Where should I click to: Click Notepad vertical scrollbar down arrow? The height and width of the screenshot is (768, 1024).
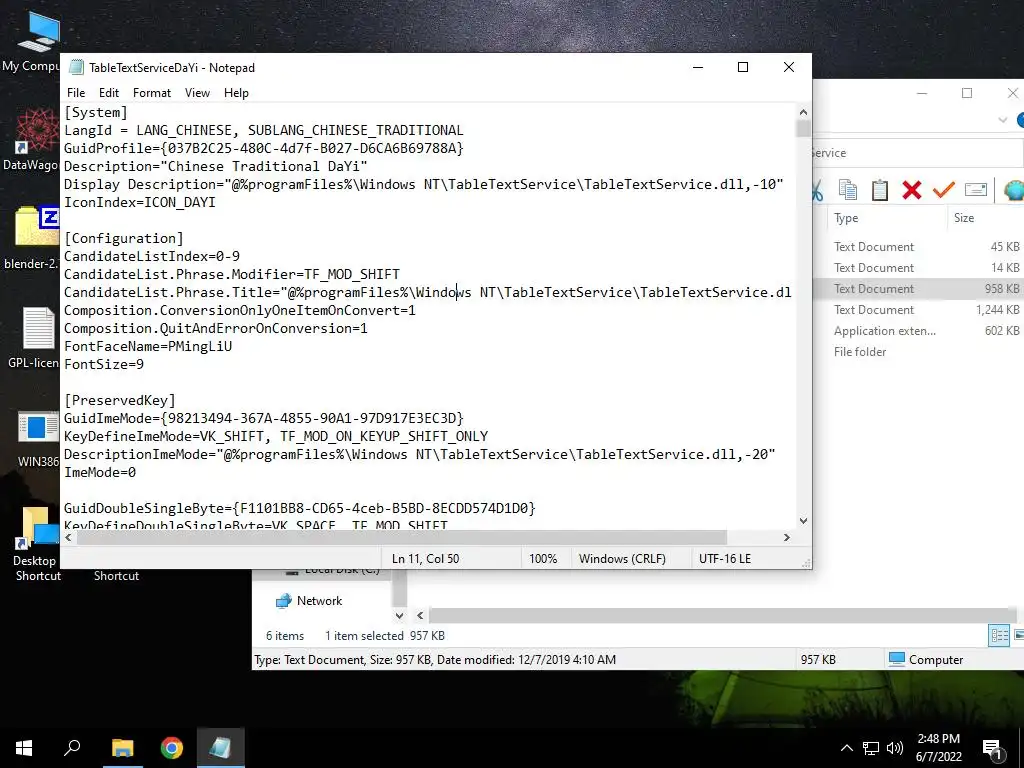pyautogui.click(x=803, y=520)
